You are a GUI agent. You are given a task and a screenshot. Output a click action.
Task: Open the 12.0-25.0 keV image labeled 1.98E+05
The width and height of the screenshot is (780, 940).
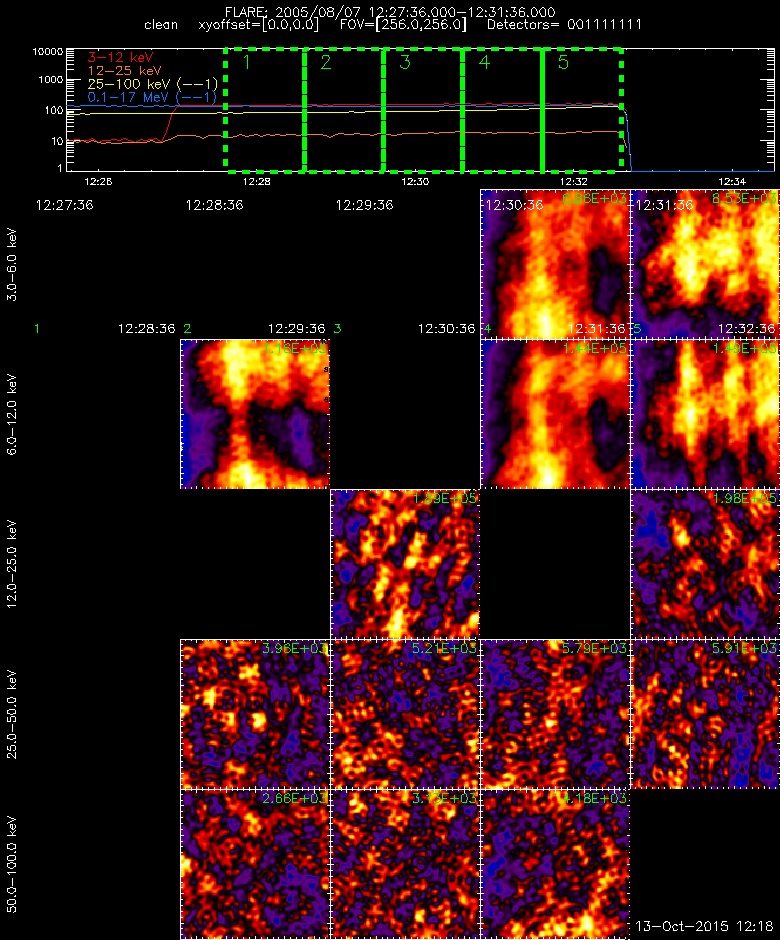(x=705, y=564)
